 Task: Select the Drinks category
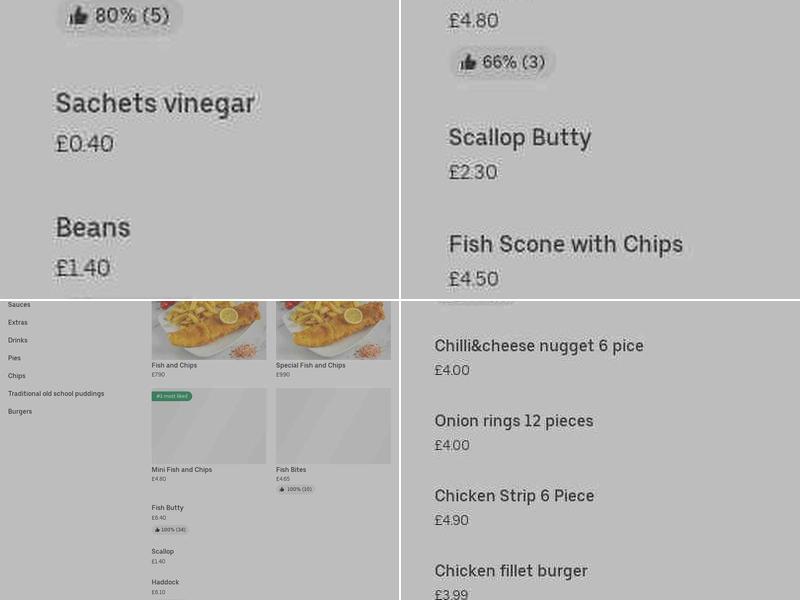click(x=17, y=340)
